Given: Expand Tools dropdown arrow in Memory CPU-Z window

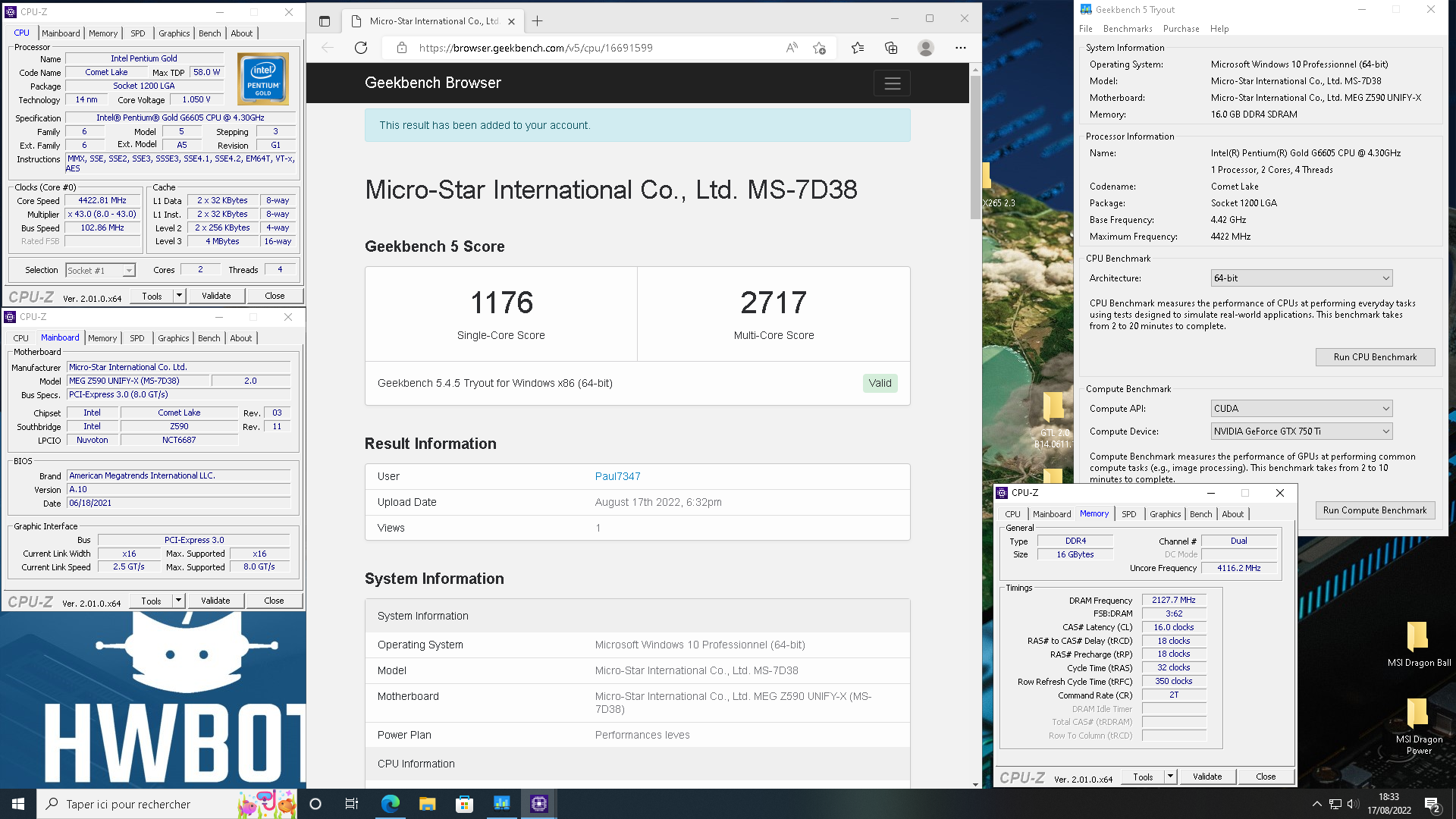Looking at the screenshot, I should pyautogui.click(x=1170, y=777).
